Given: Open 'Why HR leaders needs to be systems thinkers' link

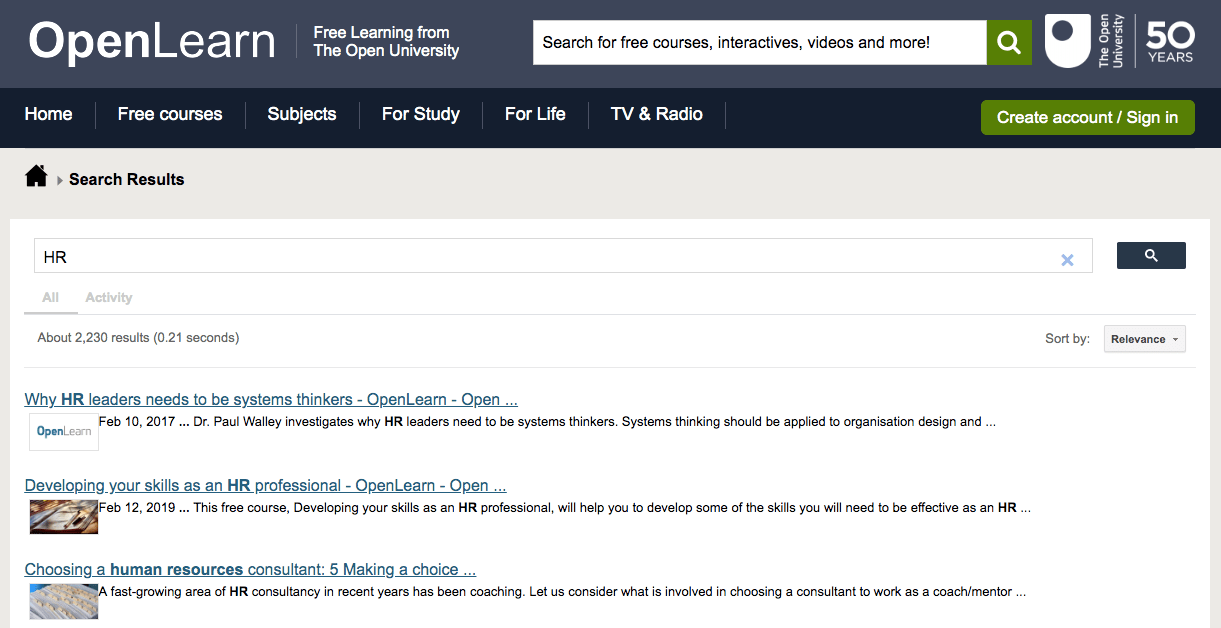Looking at the screenshot, I should 271,399.
